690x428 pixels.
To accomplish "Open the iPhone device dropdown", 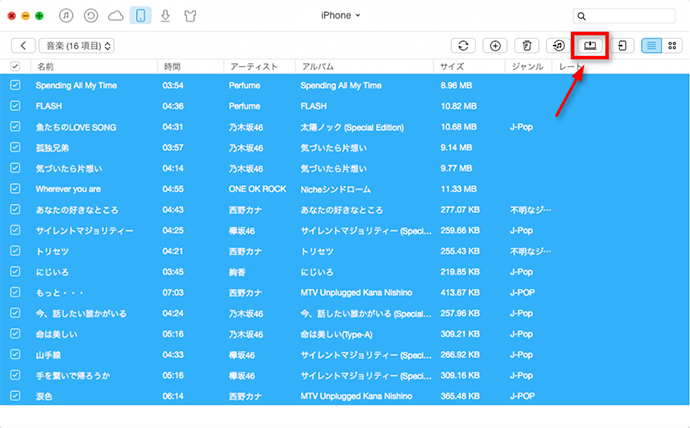I will point(341,15).
